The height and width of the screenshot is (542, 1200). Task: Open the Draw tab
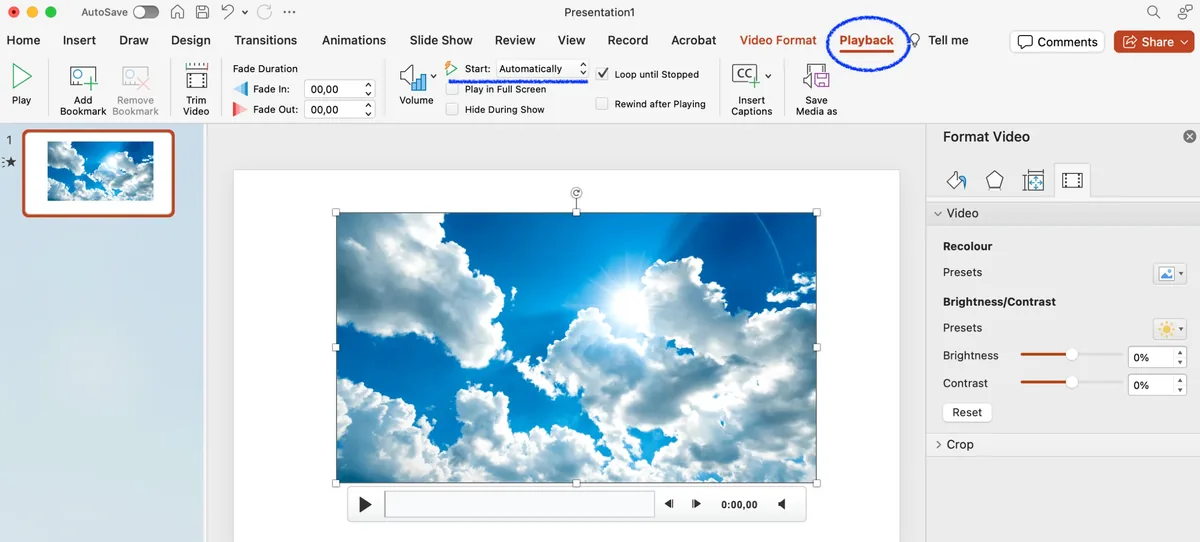(134, 40)
